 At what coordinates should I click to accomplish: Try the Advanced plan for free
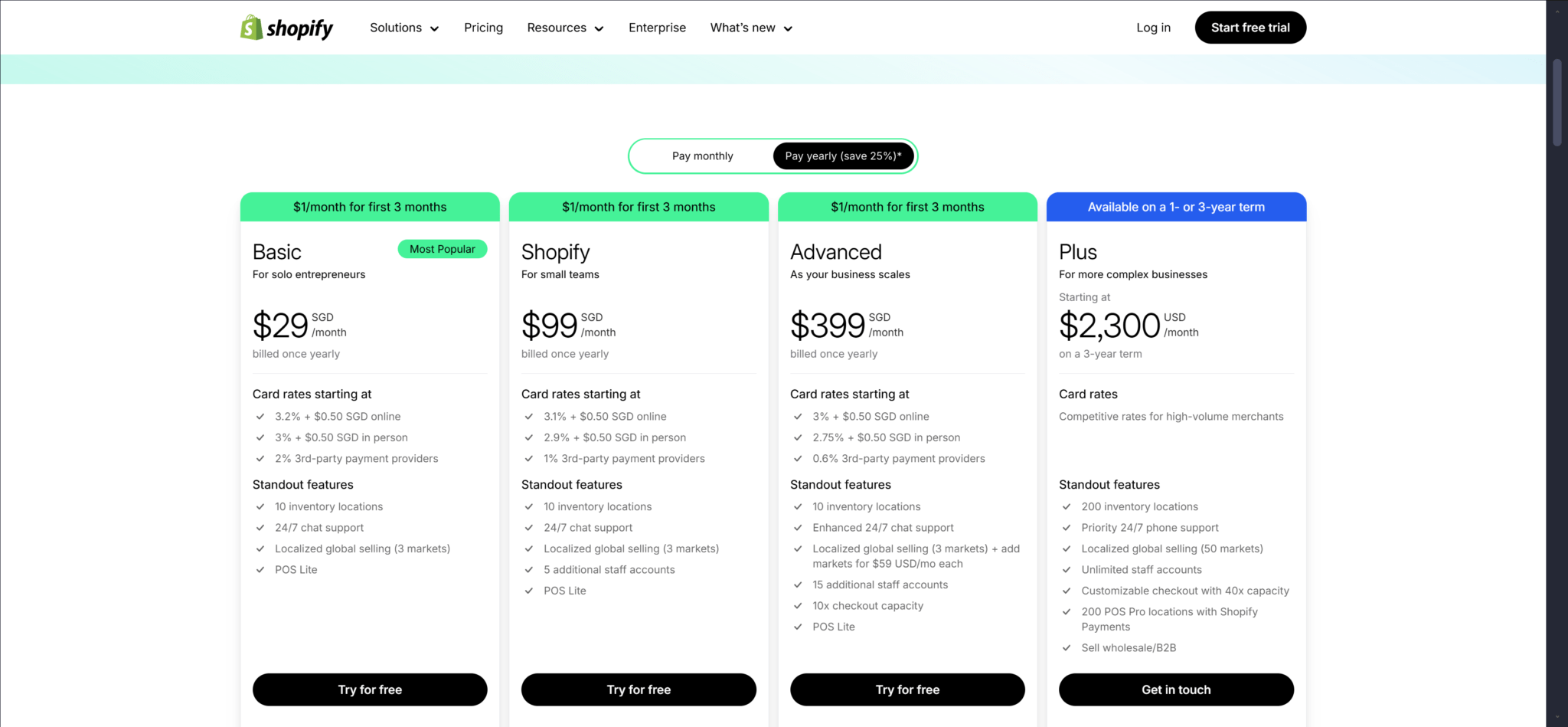pyautogui.click(x=907, y=689)
